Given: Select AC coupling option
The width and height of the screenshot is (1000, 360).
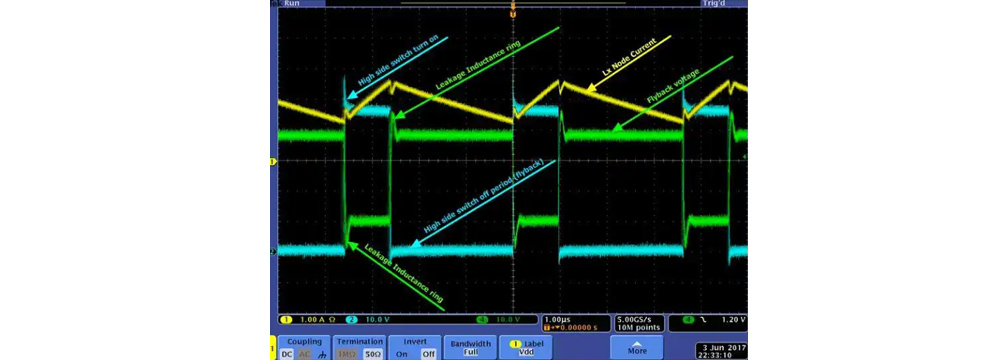Looking at the screenshot, I should point(304,354).
